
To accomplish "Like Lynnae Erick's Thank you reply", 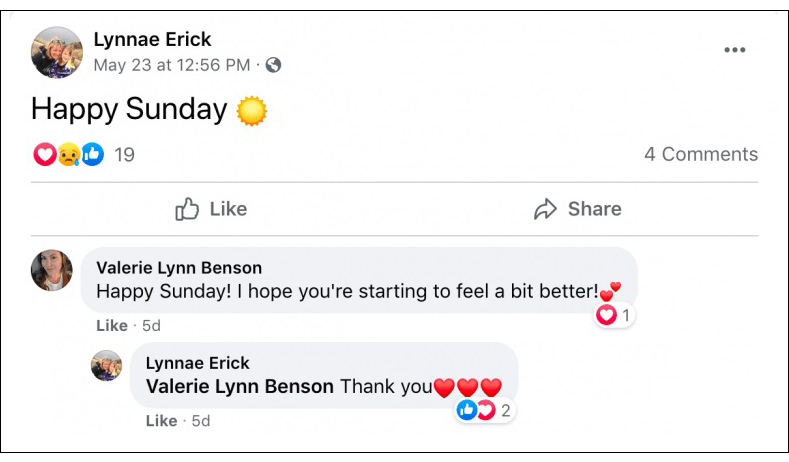I will pos(161,421).
